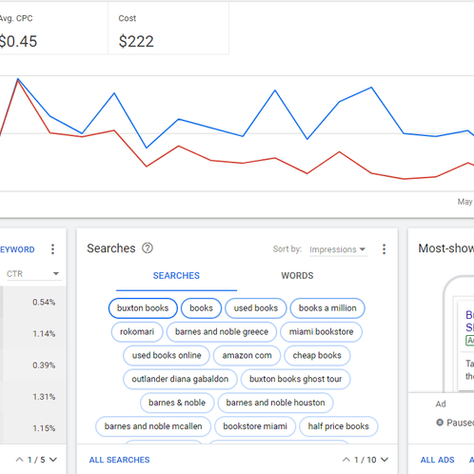This screenshot has height=474, width=474.
Task: Select the 'cheap books' search chip
Action: [317, 355]
